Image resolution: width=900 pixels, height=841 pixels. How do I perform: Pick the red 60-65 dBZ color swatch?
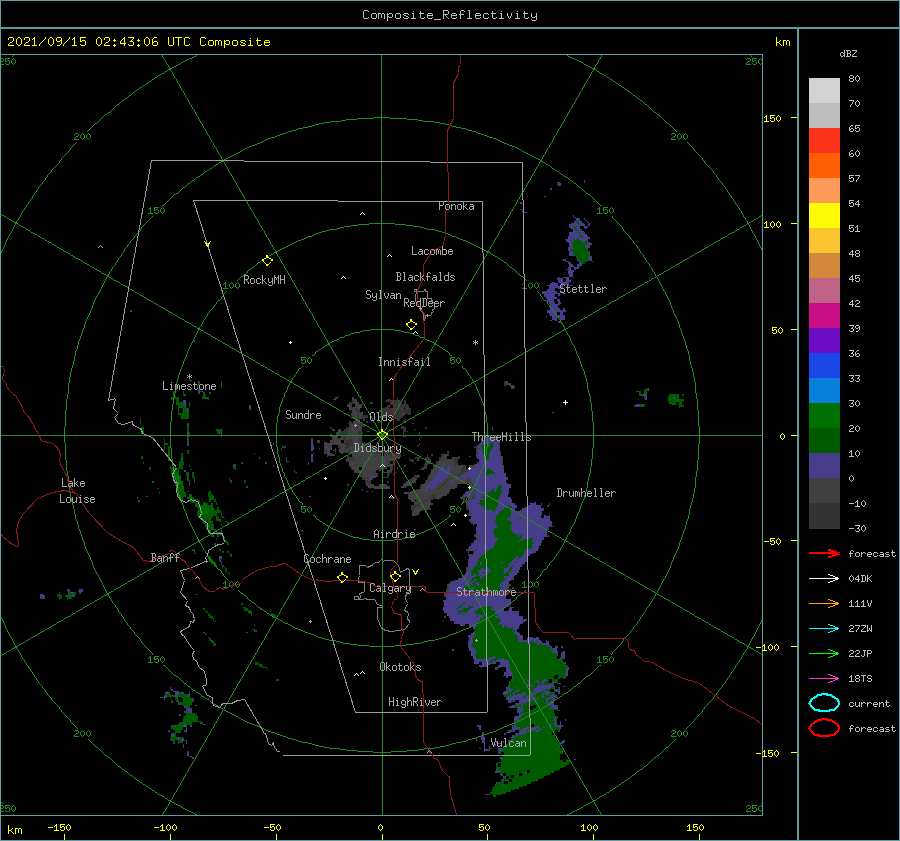[824, 141]
